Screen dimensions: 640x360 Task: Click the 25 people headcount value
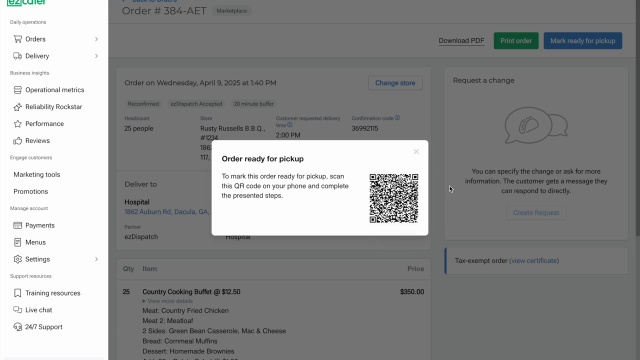139,129
